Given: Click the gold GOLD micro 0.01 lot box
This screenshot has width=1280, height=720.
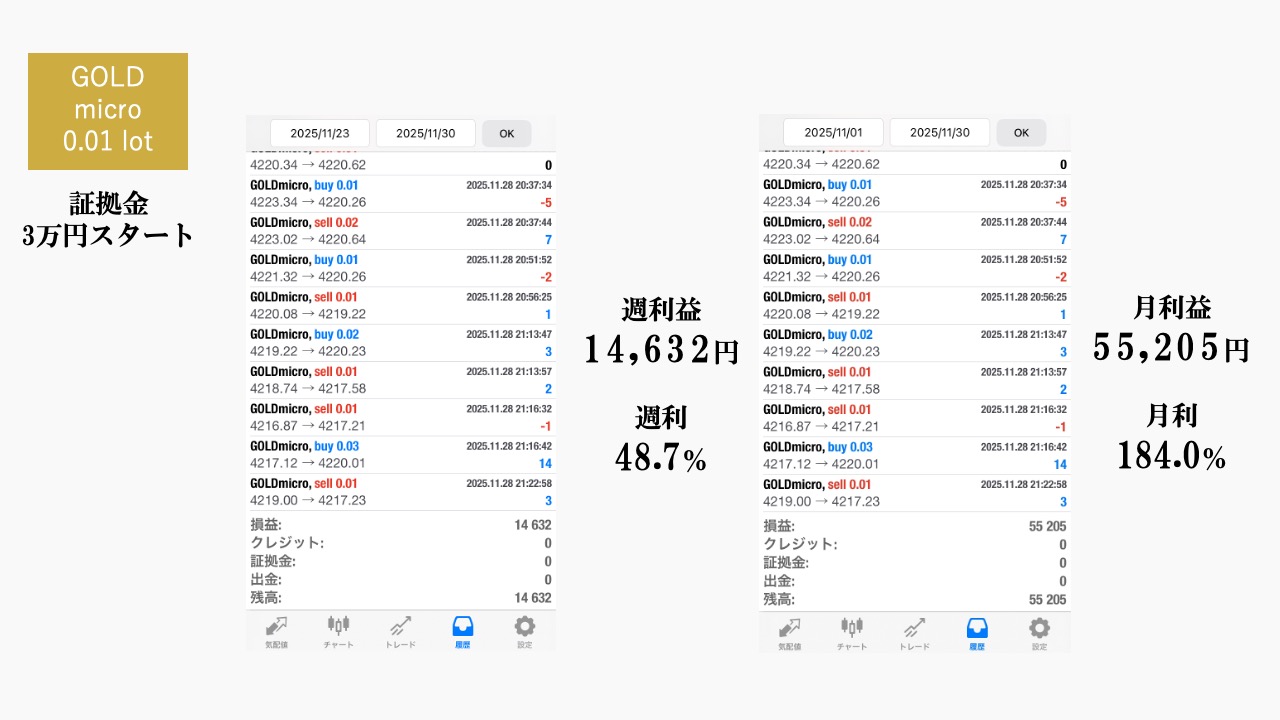Looking at the screenshot, I should (x=108, y=111).
